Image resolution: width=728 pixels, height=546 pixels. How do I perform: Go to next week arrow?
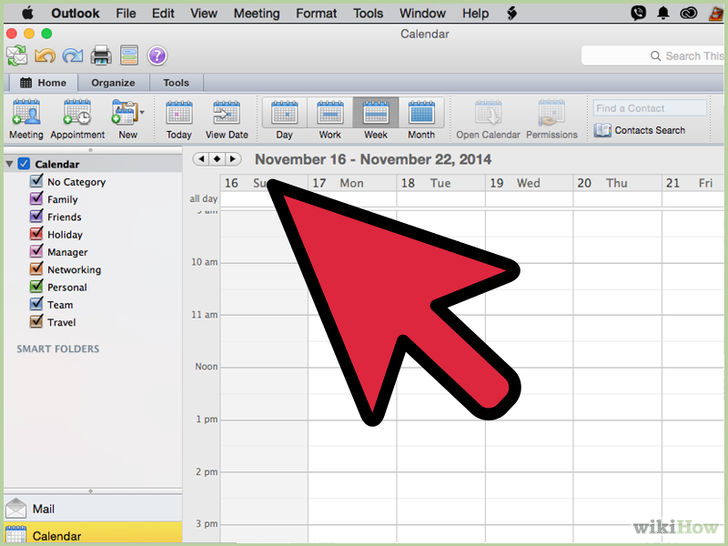233,159
